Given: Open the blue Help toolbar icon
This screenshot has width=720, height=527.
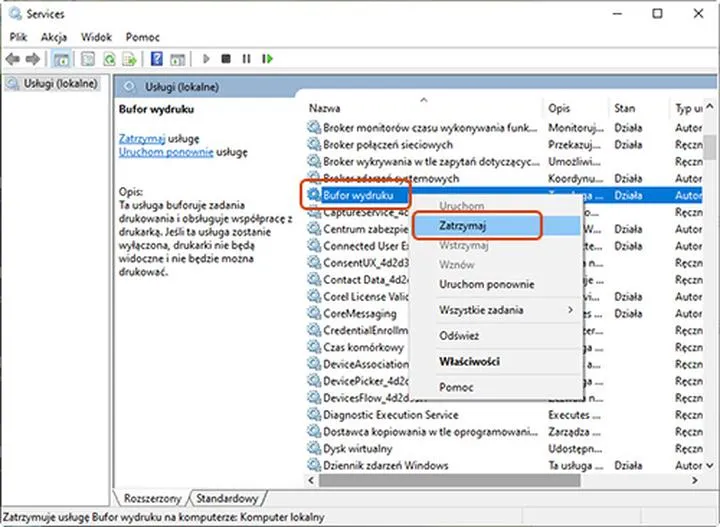Looking at the screenshot, I should [x=156, y=59].
